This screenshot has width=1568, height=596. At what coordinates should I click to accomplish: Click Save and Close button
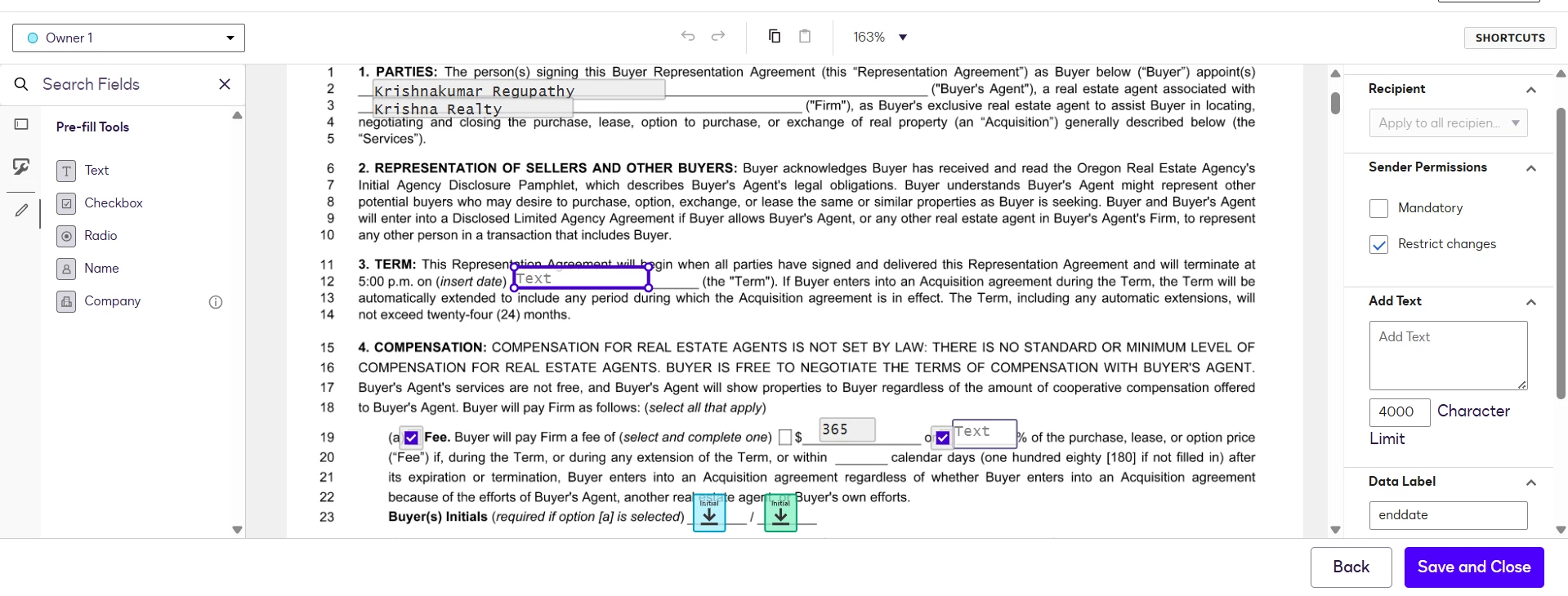pos(1474,567)
